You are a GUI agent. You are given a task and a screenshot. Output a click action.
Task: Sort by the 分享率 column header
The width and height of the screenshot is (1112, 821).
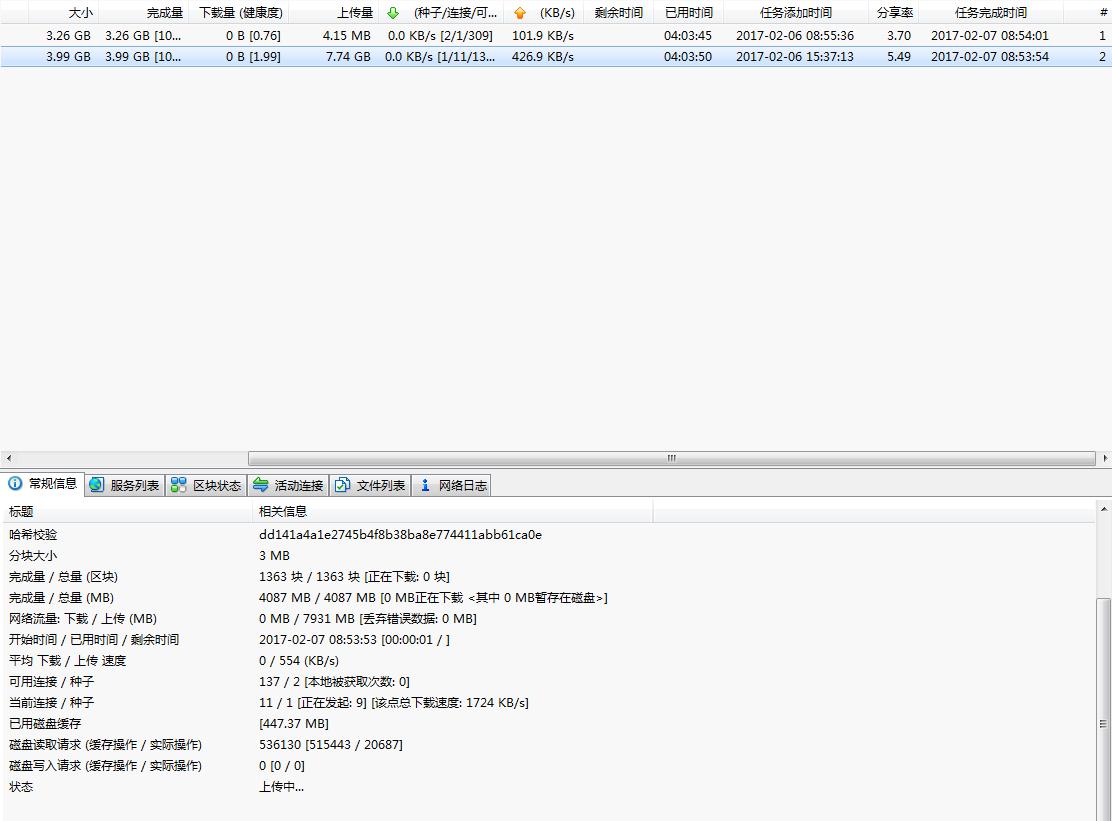point(894,13)
